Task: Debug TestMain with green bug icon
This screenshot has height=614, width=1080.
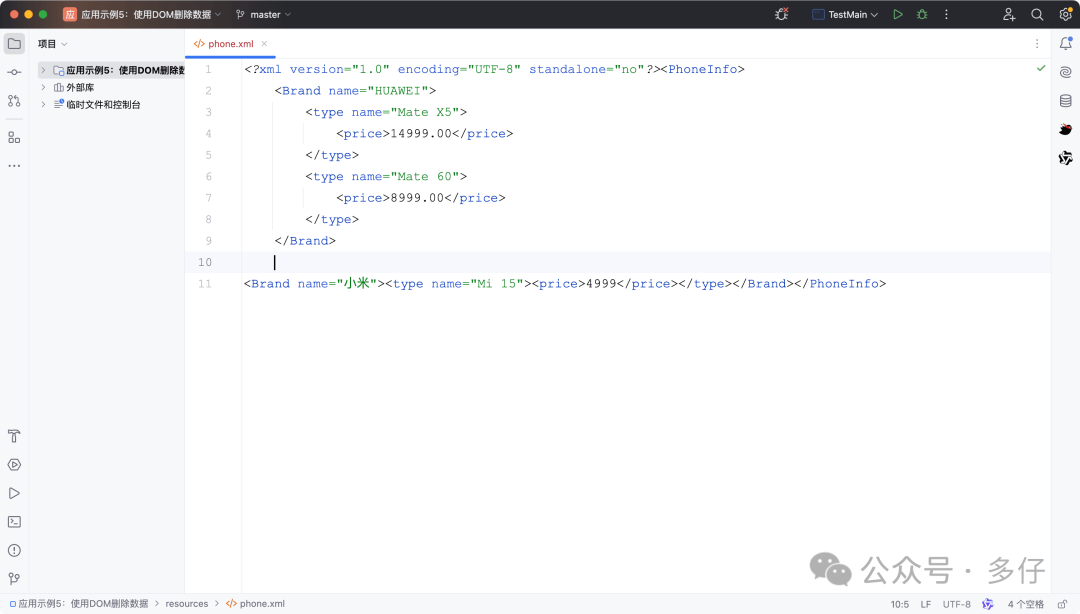Action: tap(922, 14)
